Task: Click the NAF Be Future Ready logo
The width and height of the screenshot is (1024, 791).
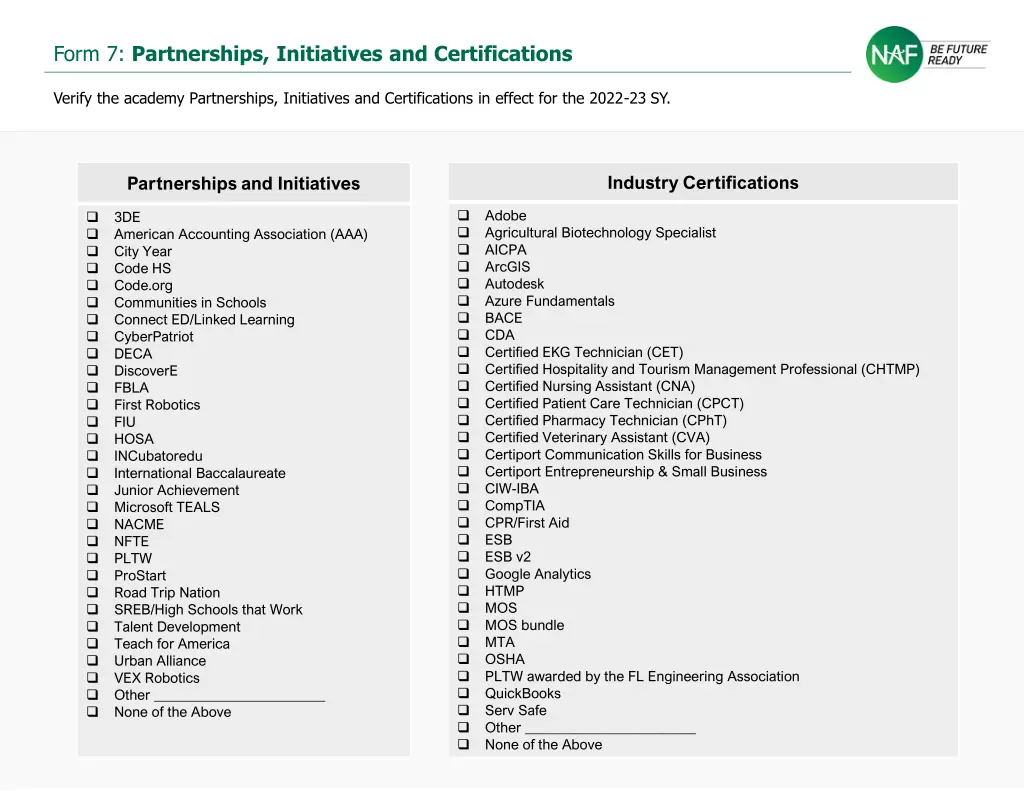Action: click(x=927, y=54)
